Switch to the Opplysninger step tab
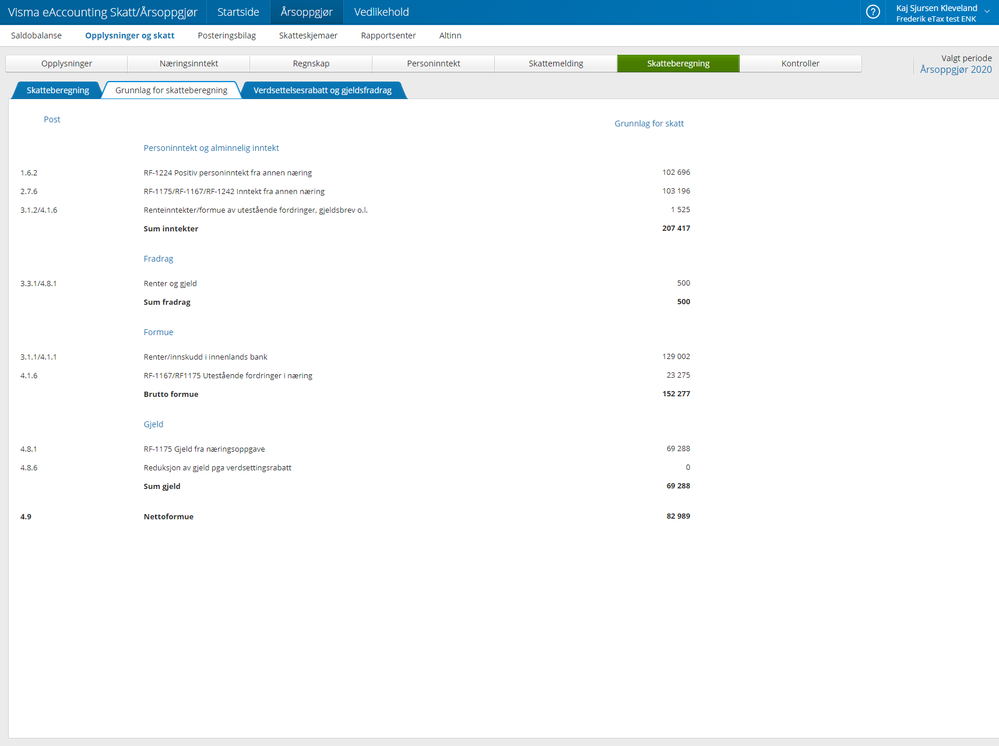Image resolution: width=999 pixels, height=746 pixels. click(67, 64)
